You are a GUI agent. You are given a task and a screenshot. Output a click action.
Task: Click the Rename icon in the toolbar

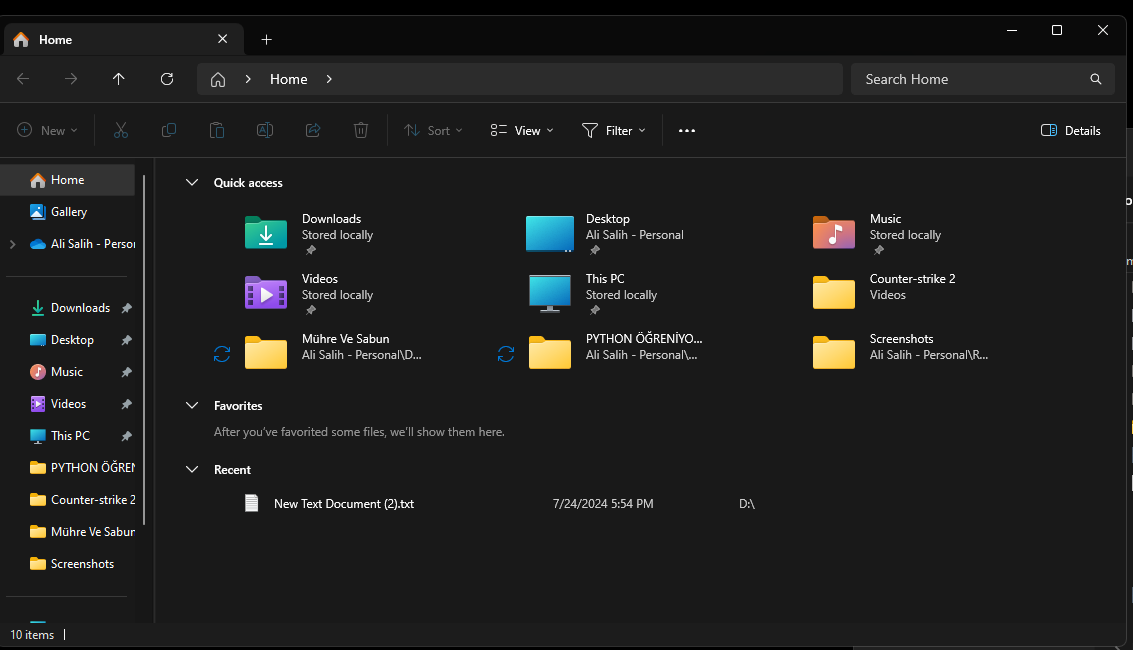point(264,130)
